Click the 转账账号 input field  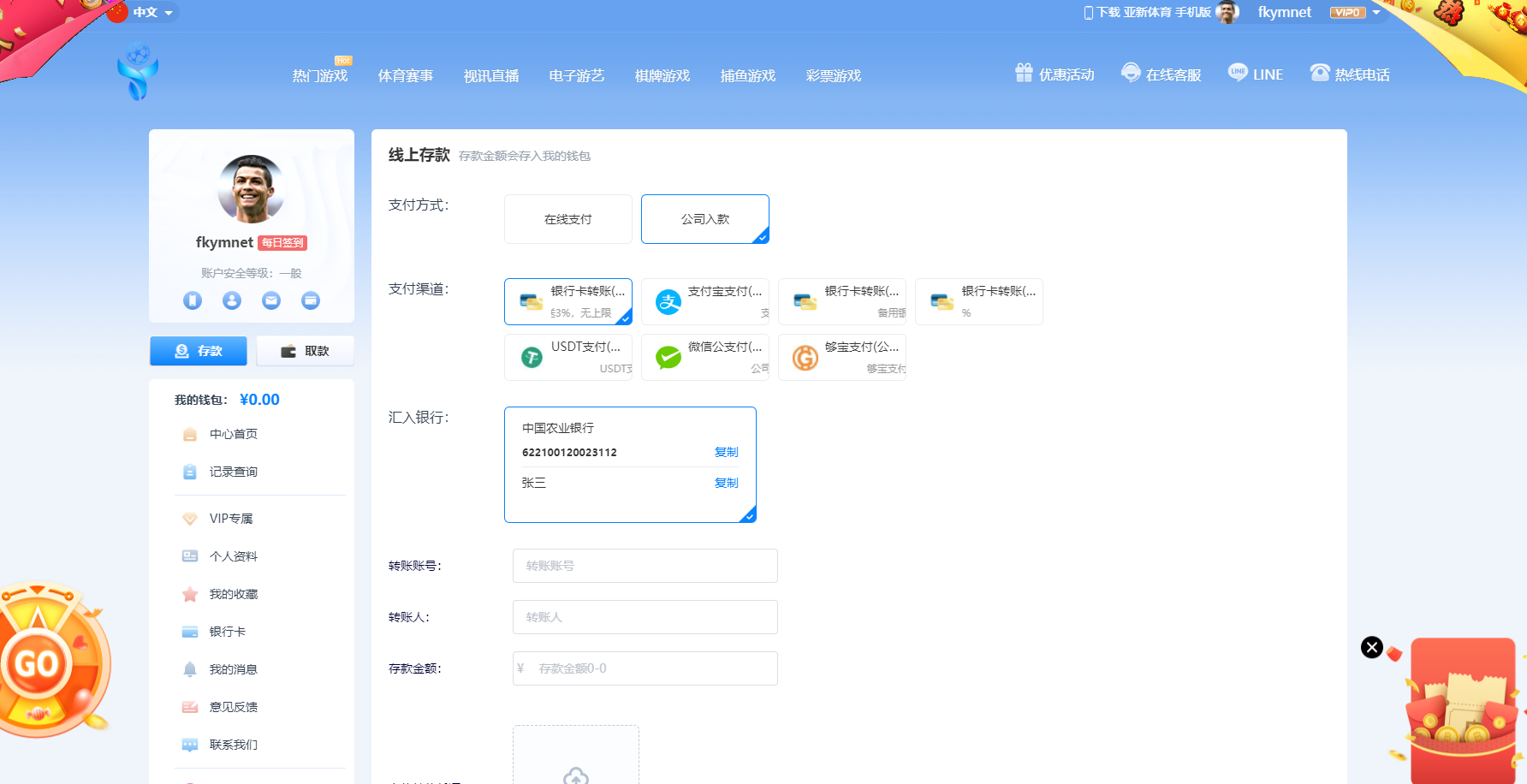(x=645, y=566)
